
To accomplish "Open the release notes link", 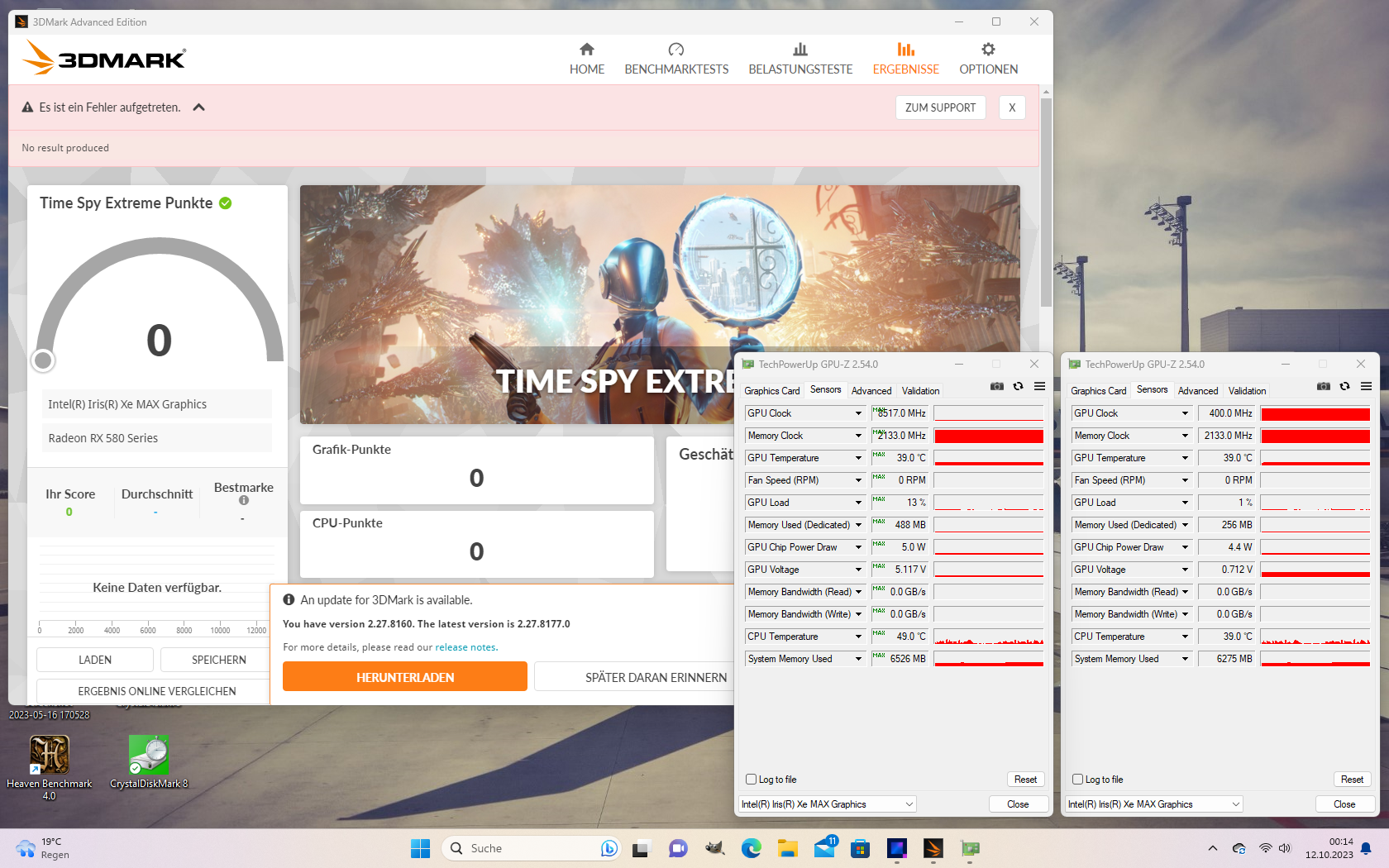I will pos(465,647).
